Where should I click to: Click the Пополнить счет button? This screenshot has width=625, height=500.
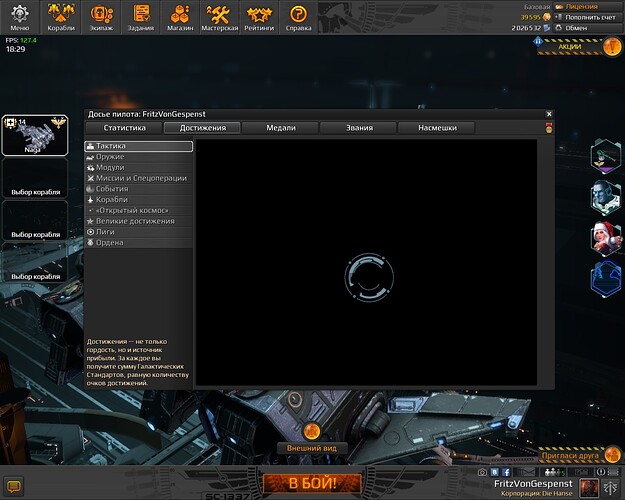coord(589,17)
